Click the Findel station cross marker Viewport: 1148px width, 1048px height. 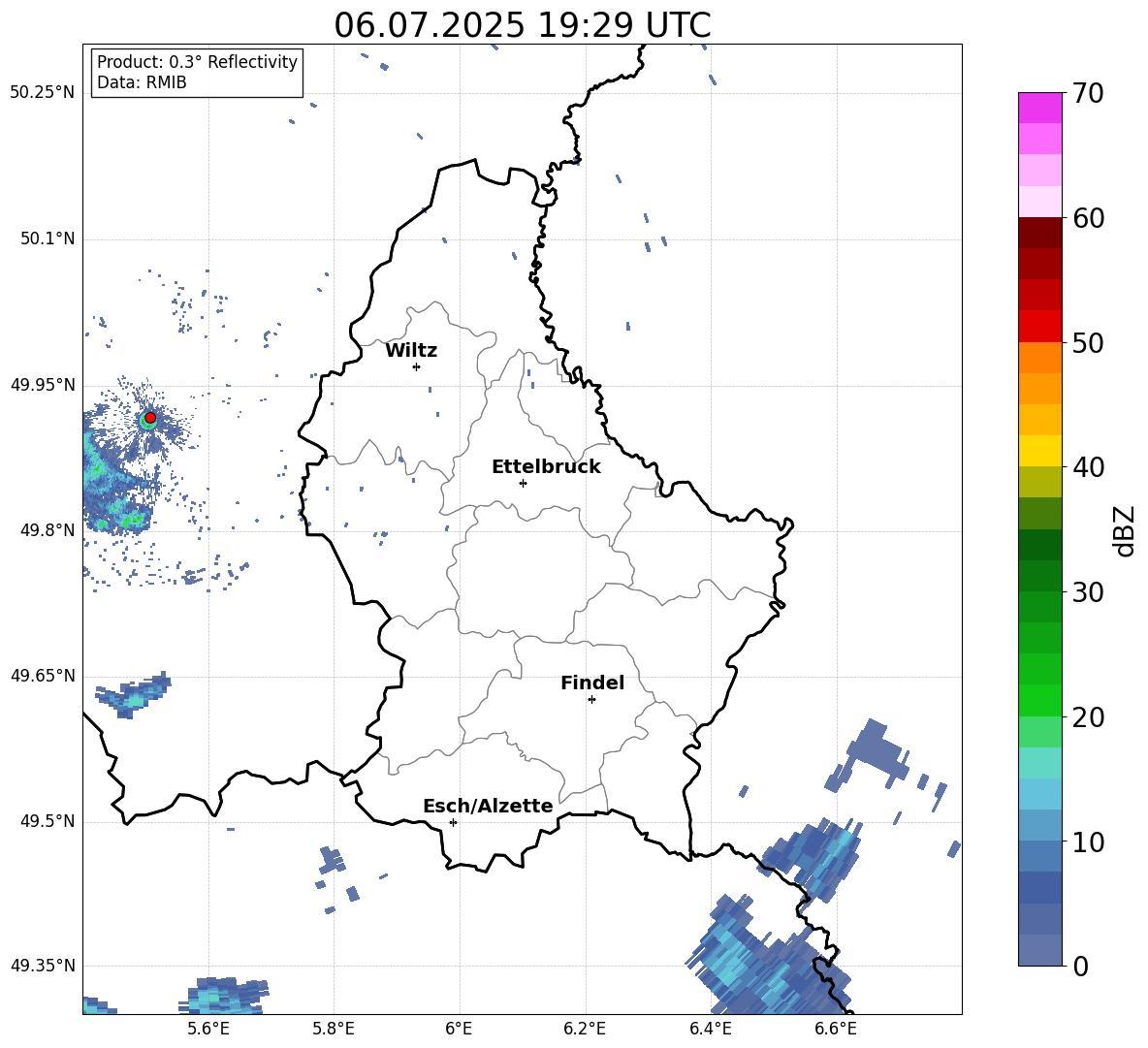[591, 700]
